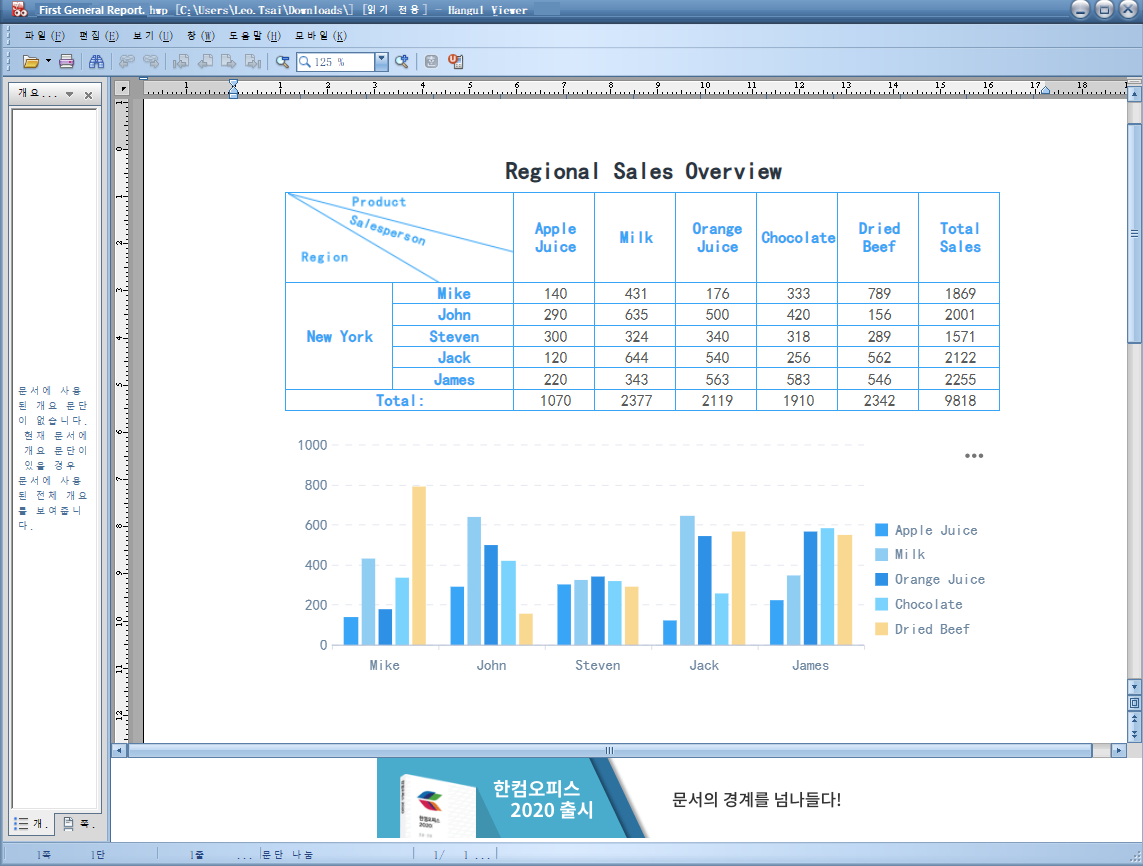Open the 개요 panel dropdown arrow
Image resolution: width=1143 pixels, height=866 pixels.
click(69, 94)
